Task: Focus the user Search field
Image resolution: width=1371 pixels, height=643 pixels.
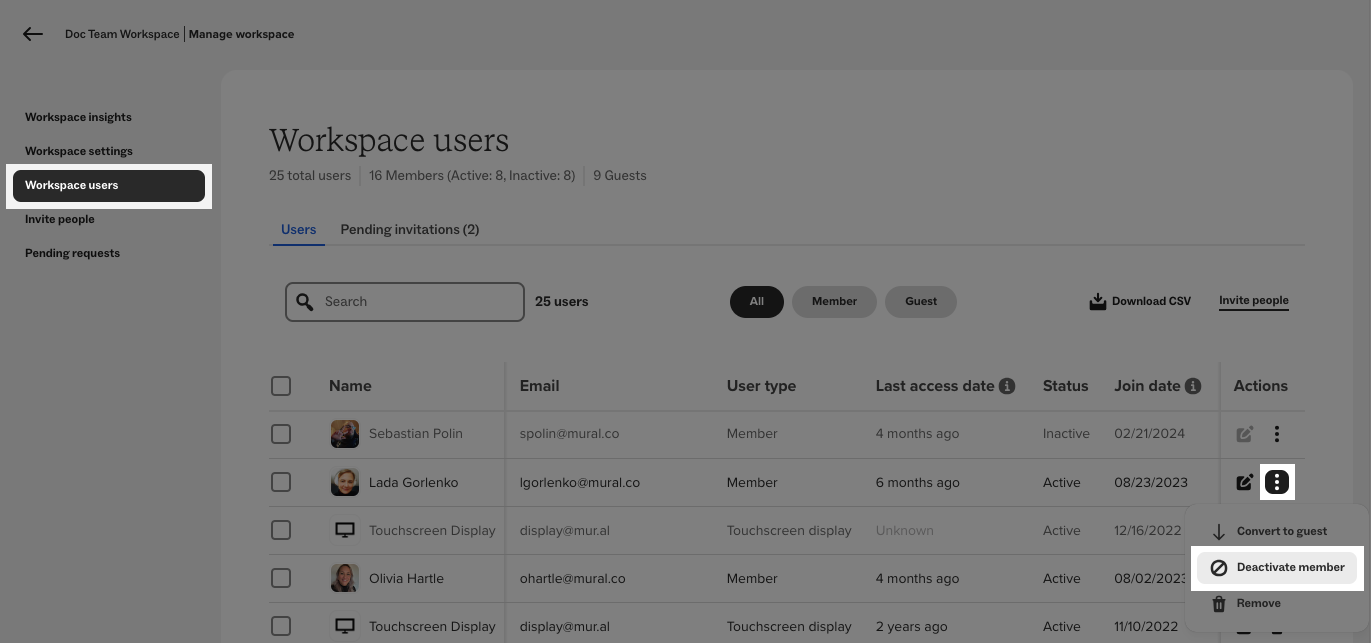Action: coord(405,302)
